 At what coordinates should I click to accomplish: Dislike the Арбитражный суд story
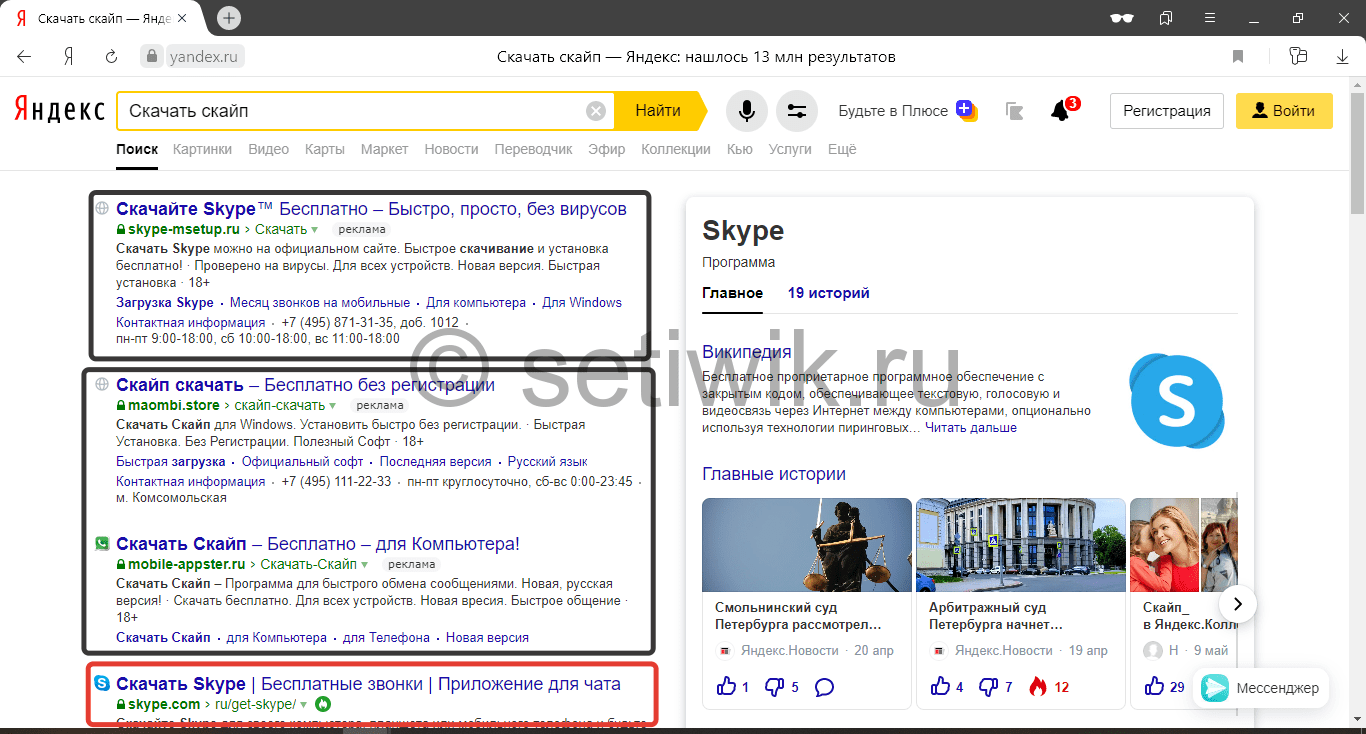click(987, 687)
